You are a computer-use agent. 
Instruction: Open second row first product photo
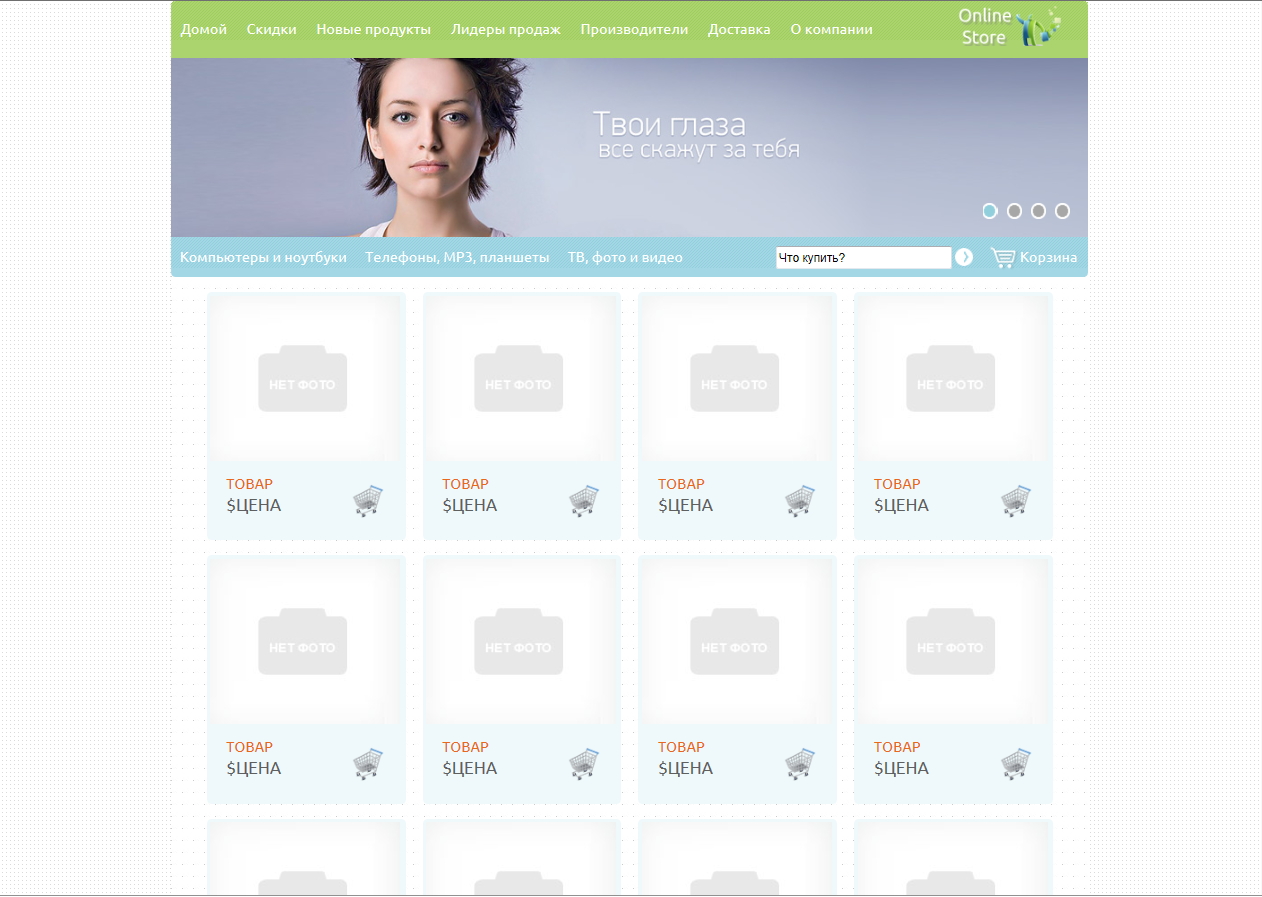303,642
